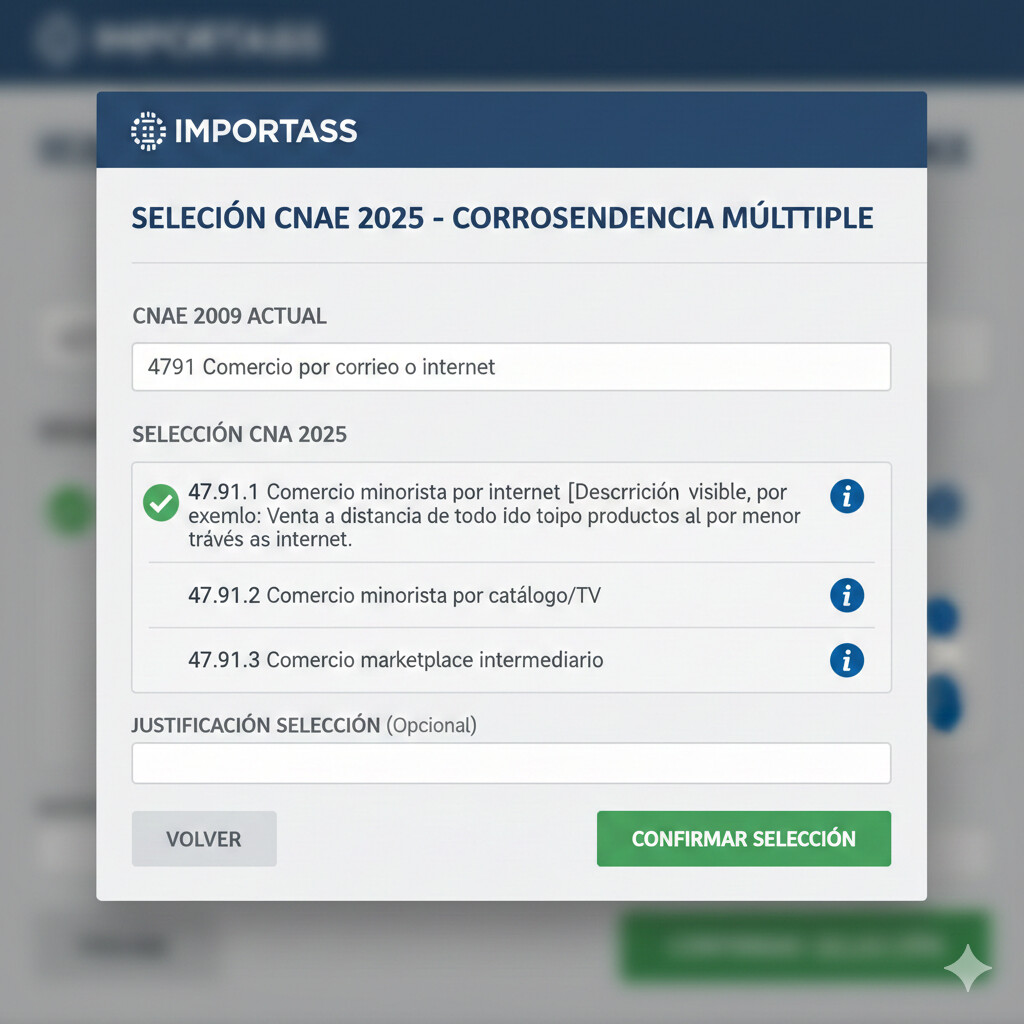1024x1024 pixels.
Task: Click the blurred green button behind the dialog
Action: click(x=806, y=946)
